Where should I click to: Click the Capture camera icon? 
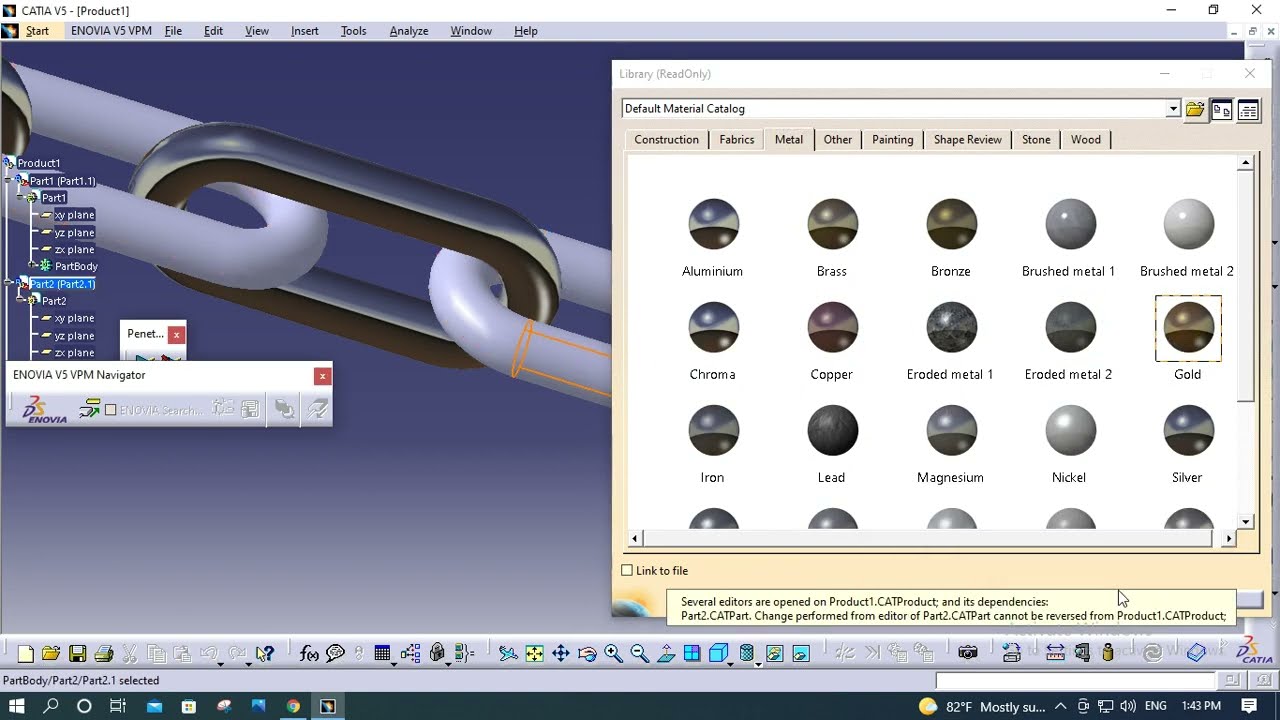(x=967, y=653)
